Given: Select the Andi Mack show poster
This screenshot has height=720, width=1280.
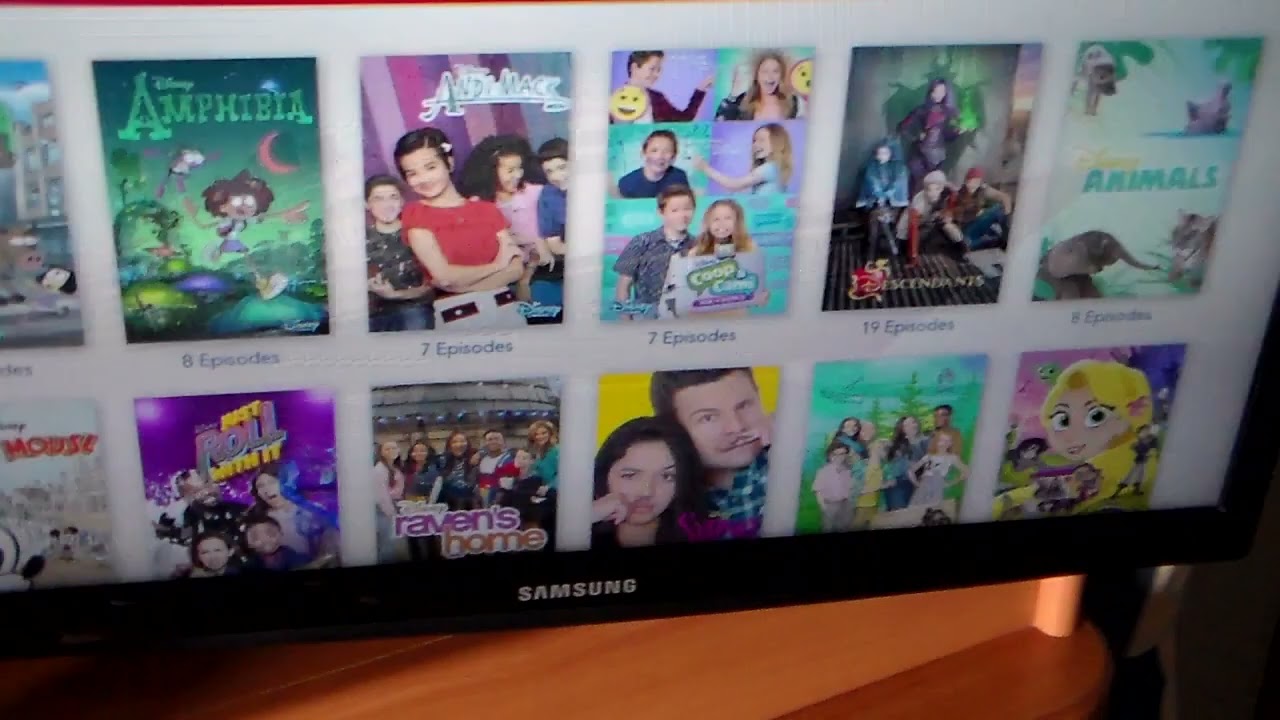Looking at the screenshot, I should [466, 191].
